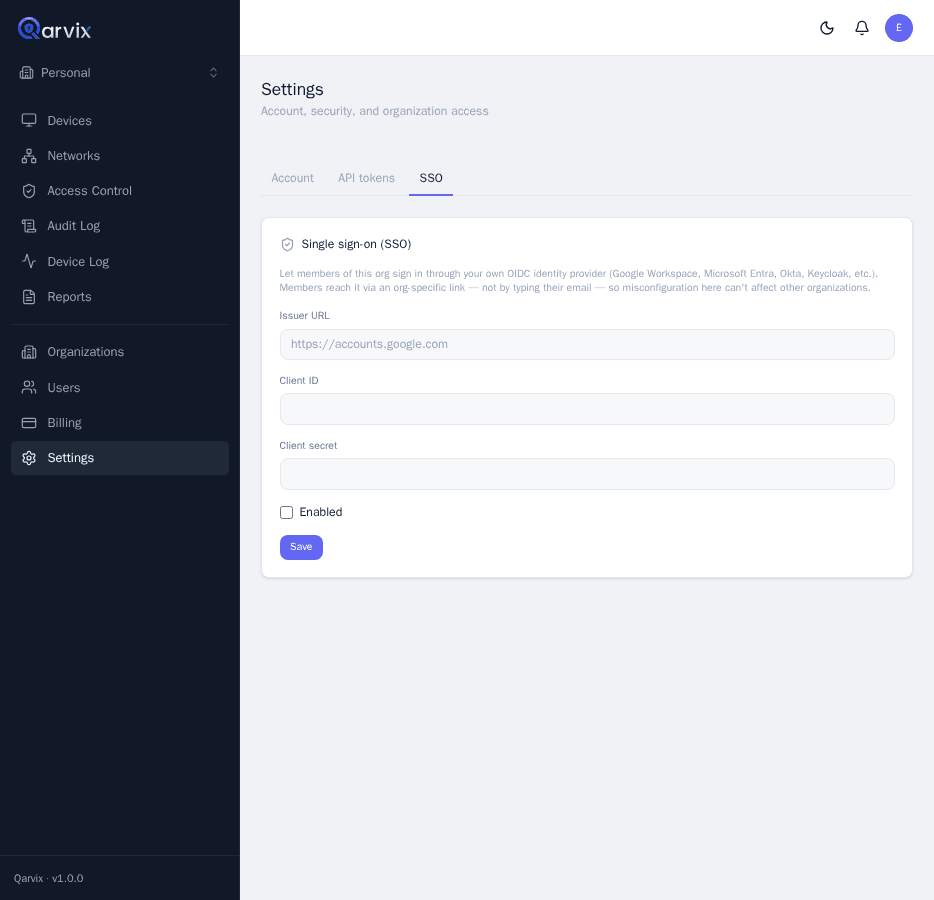The width and height of the screenshot is (934, 900).
Task: Expand the Personal organization switcher
Action: tap(120, 73)
